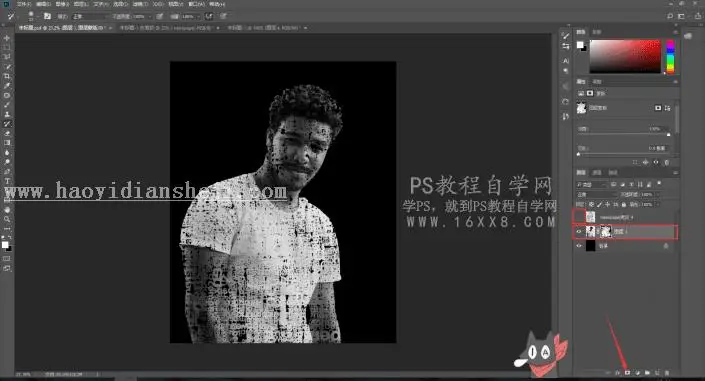705x381 pixels.
Task: Select the History Brush tool
Action: 7,124
